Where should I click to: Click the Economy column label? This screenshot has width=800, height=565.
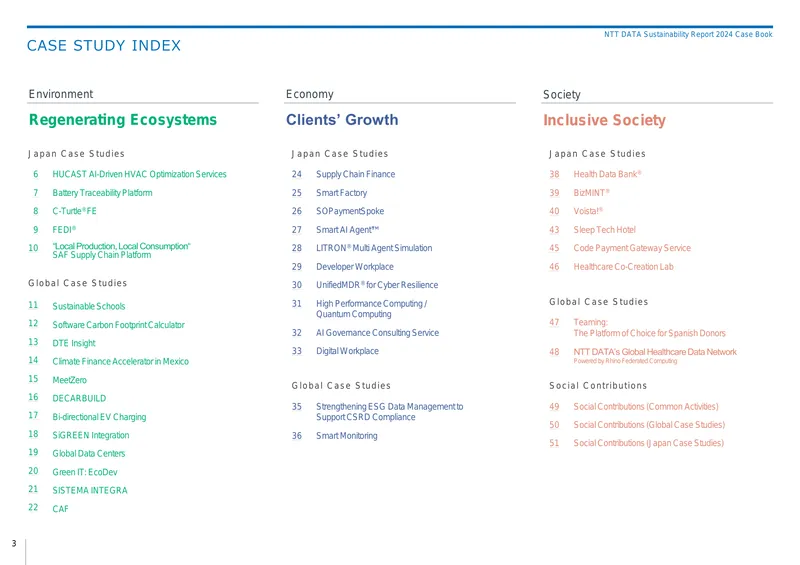point(310,94)
